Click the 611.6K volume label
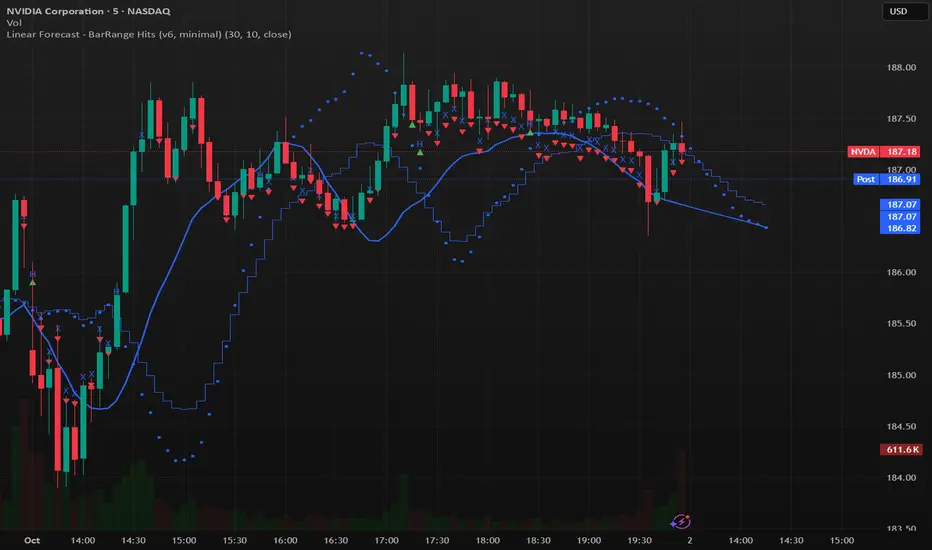The height and width of the screenshot is (550, 932). pos(901,450)
